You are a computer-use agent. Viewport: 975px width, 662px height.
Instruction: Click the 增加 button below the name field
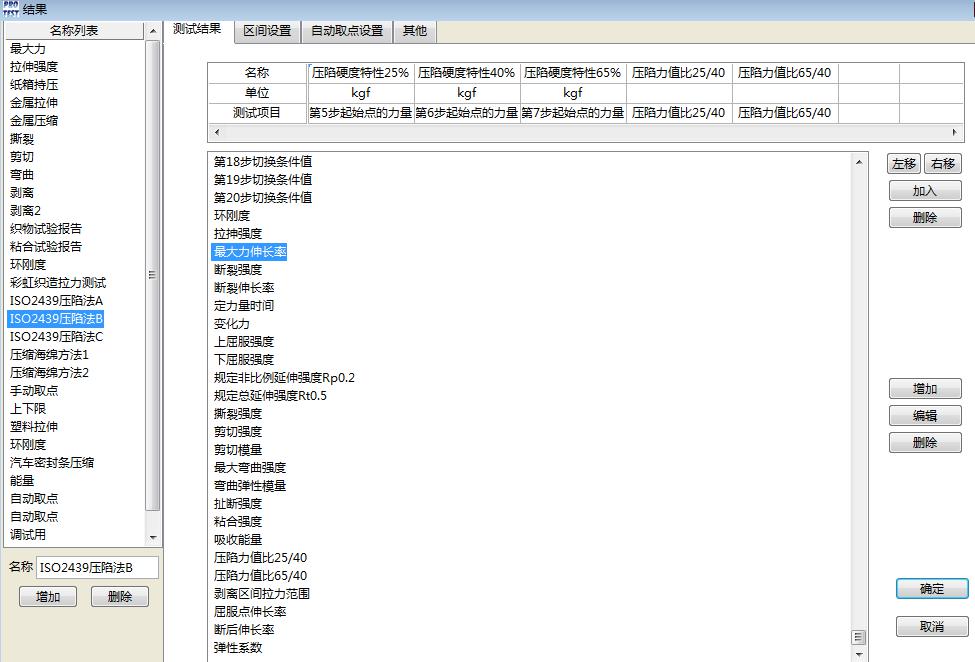click(x=47, y=596)
